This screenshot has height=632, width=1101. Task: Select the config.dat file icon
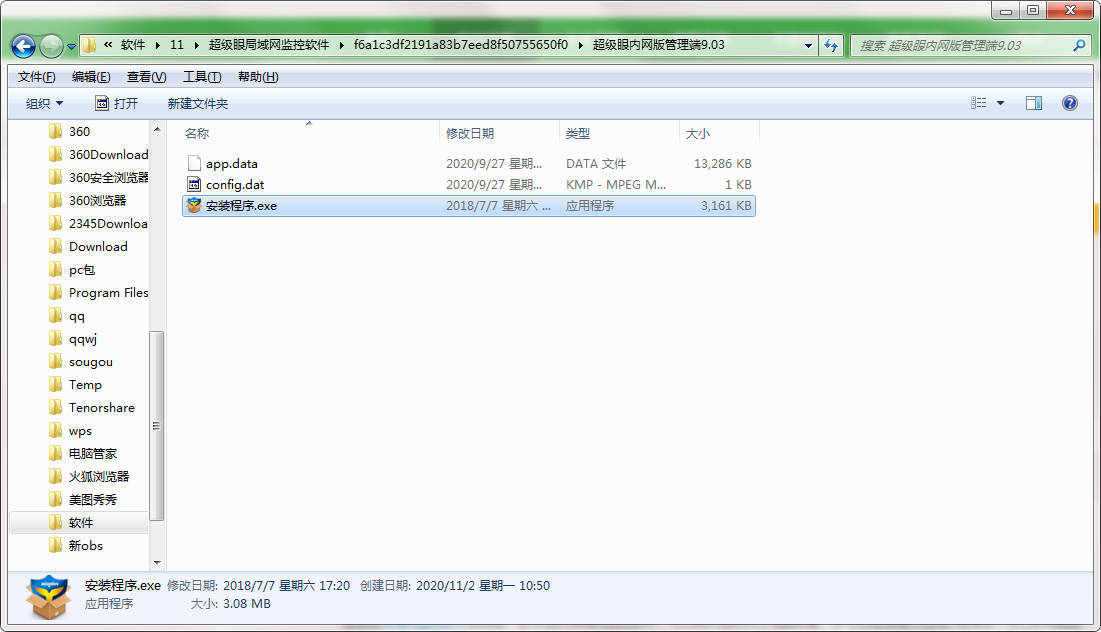[194, 185]
